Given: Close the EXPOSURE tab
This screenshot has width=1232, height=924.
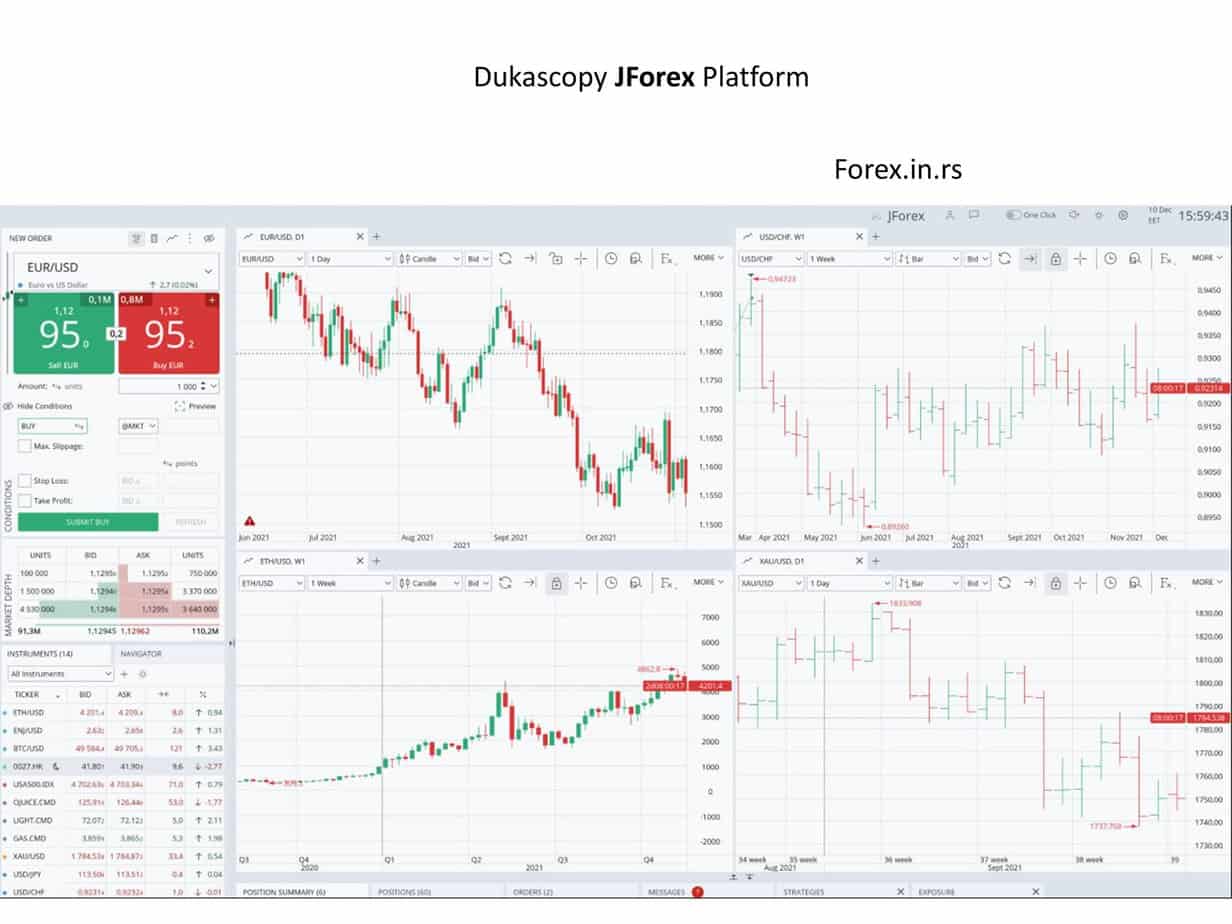Looking at the screenshot, I should pos(1035,891).
